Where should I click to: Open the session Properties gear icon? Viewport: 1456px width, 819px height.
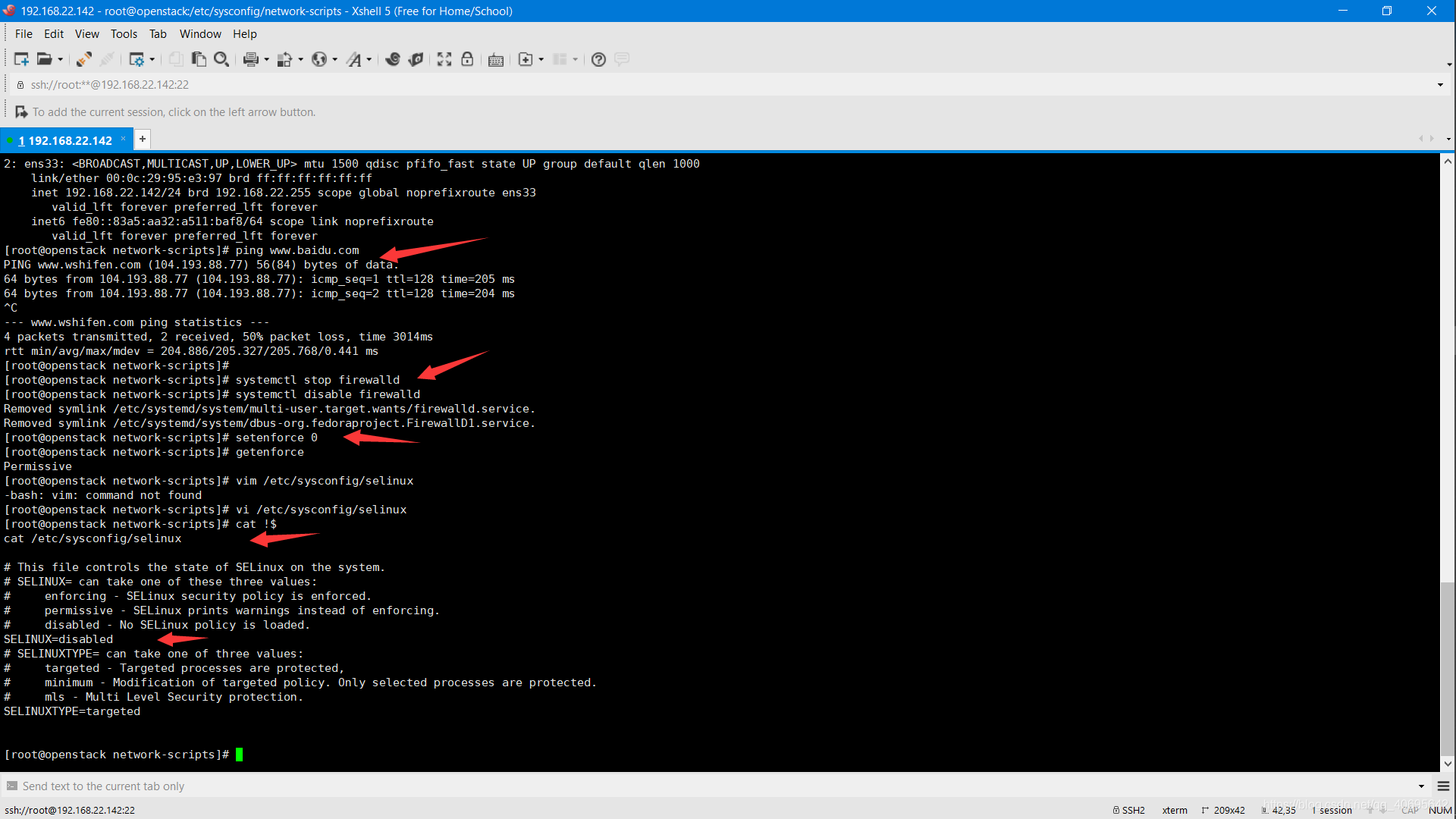pyautogui.click(x=136, y=59)
